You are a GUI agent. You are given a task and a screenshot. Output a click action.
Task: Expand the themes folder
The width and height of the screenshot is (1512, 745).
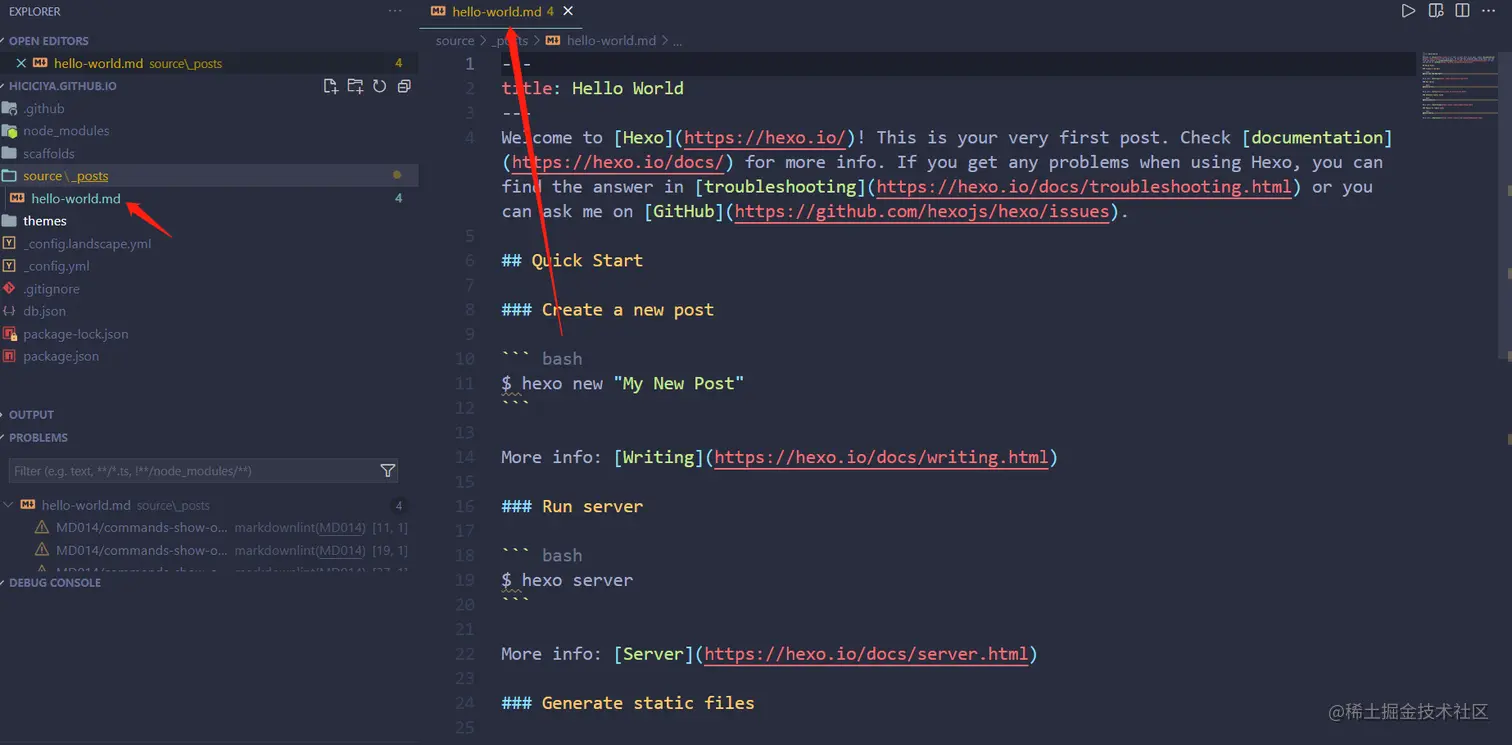[x=45, y=221]
